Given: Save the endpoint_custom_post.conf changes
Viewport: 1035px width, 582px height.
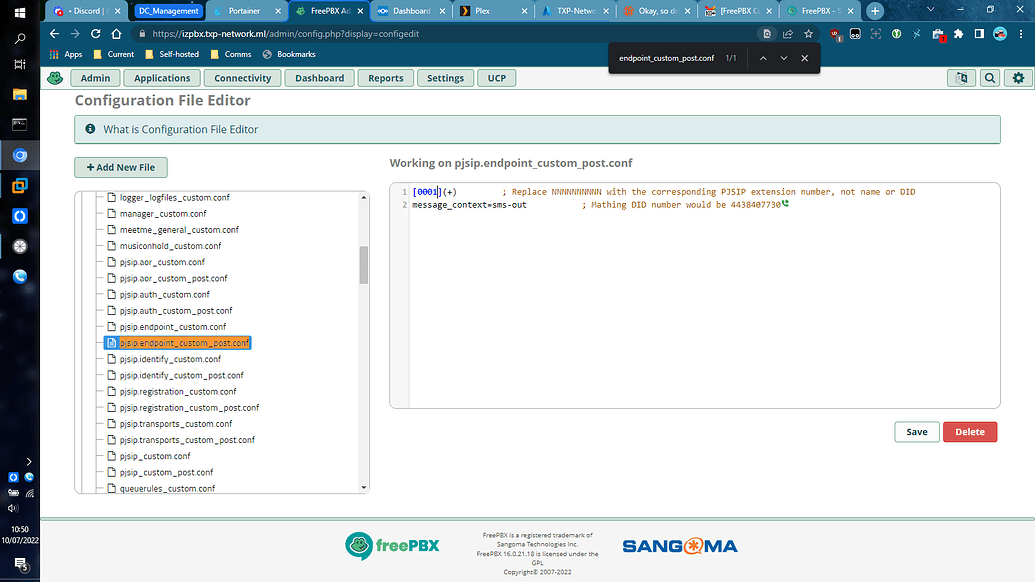Looking at the screenshot, I should [916, 432].
